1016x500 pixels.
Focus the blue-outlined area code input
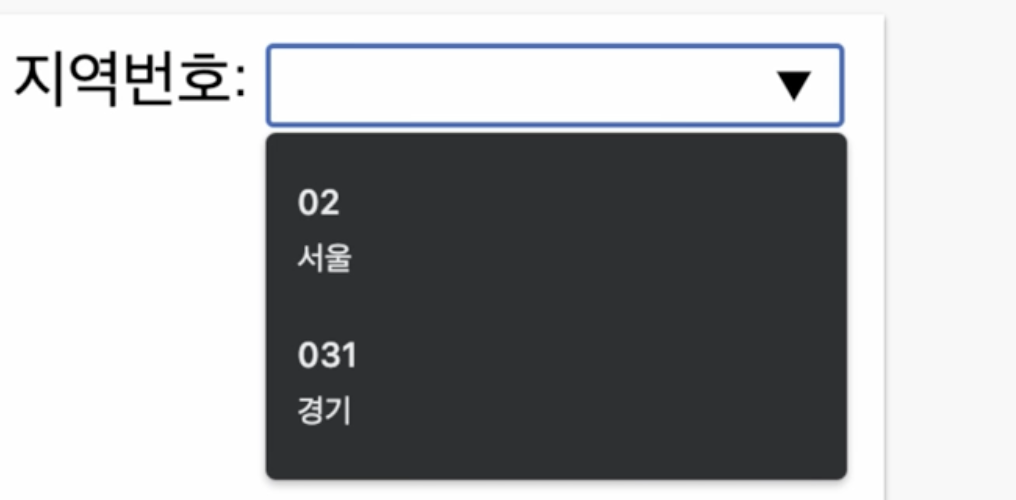(520, 86)
